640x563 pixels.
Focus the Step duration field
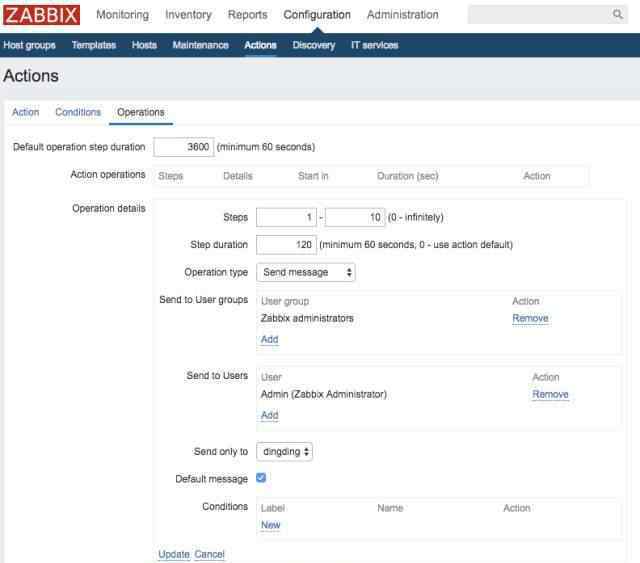[x=286, y=245]
